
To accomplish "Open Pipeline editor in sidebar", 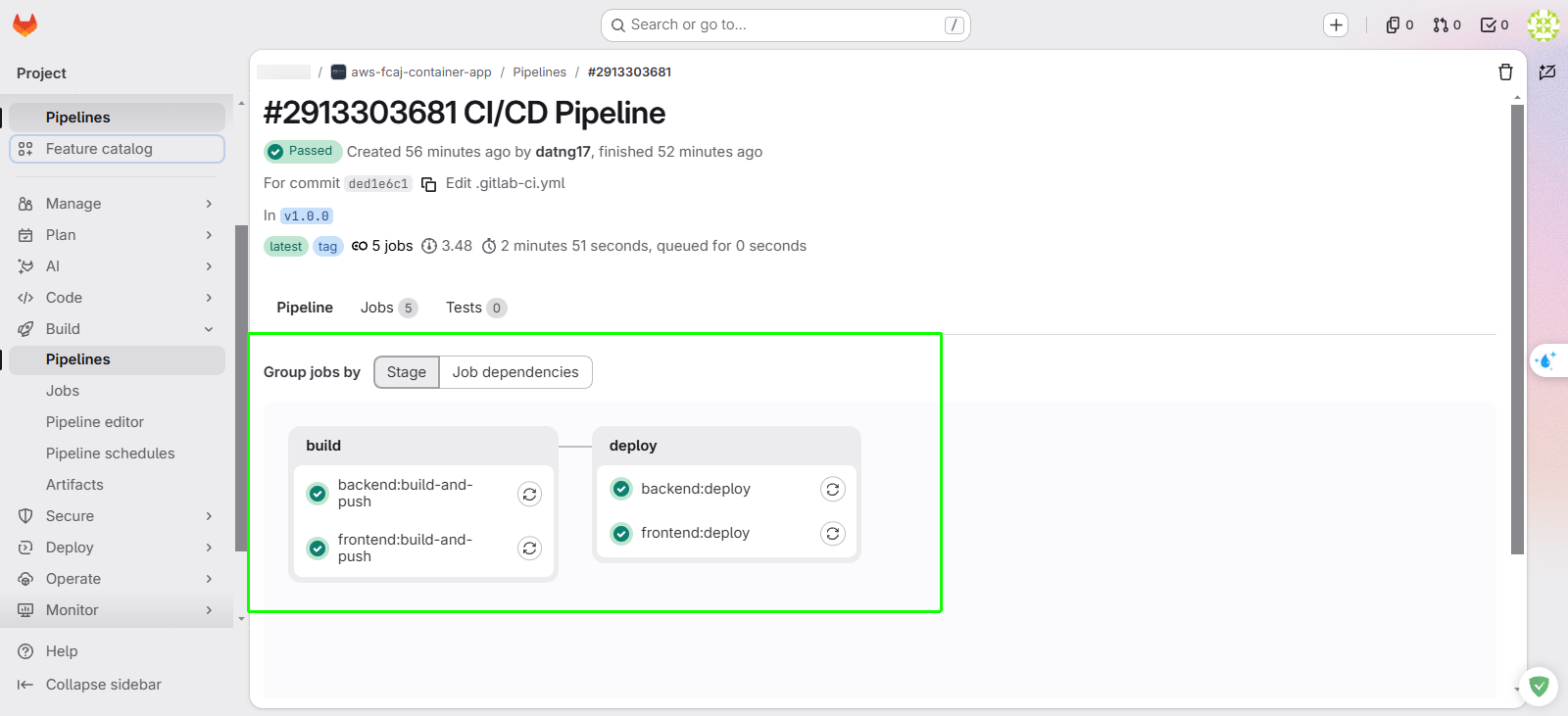I will [117, 422].
